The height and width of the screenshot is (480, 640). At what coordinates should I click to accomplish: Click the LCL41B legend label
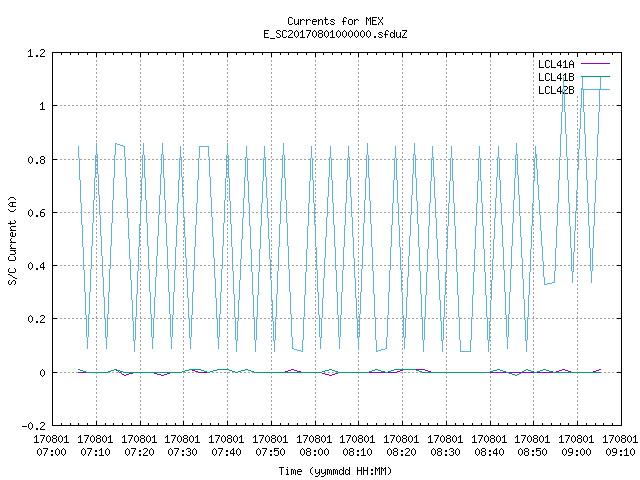pos(556,77)
